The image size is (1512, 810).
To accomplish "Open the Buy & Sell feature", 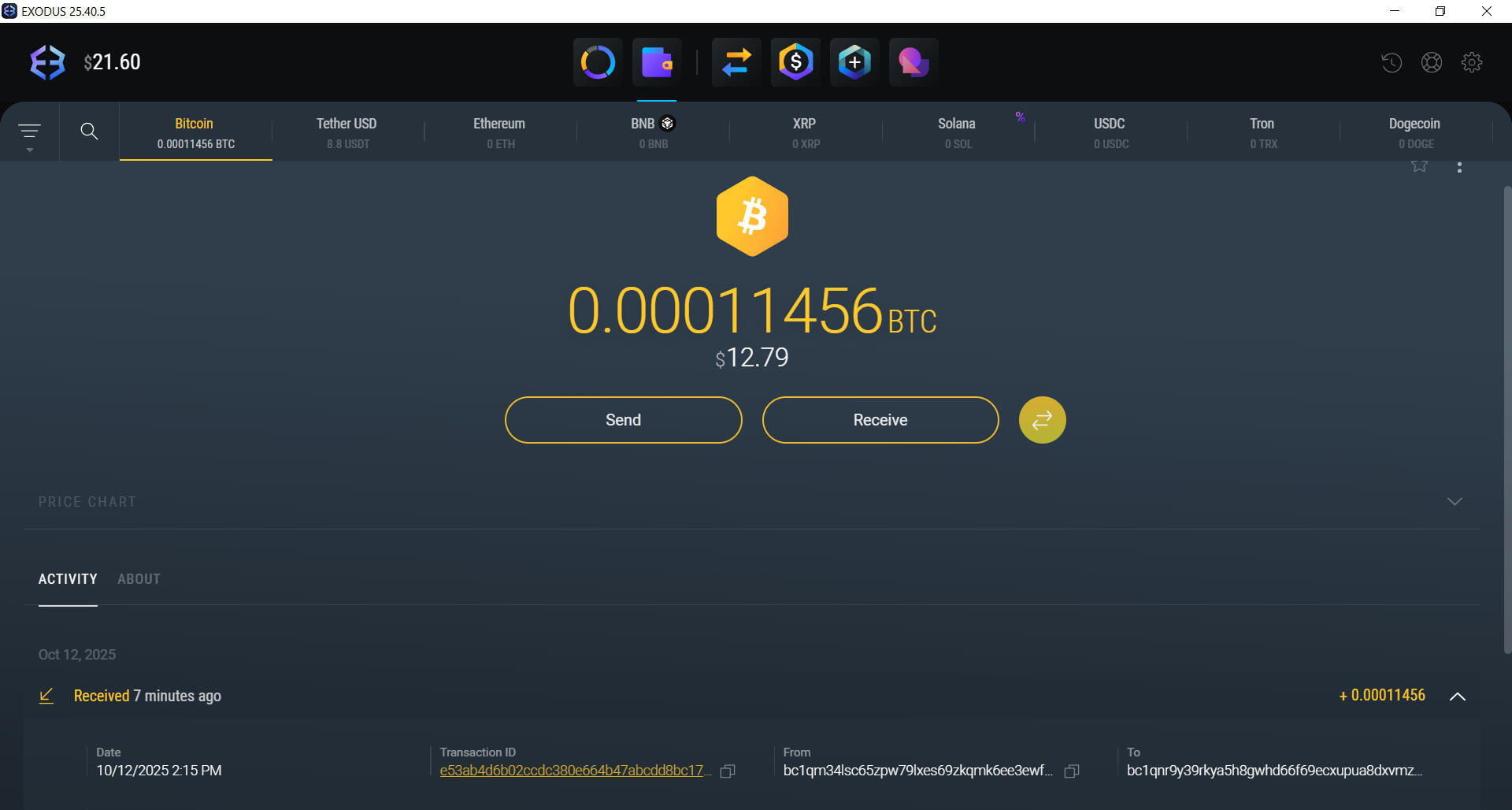I will (x=795, y=61).
